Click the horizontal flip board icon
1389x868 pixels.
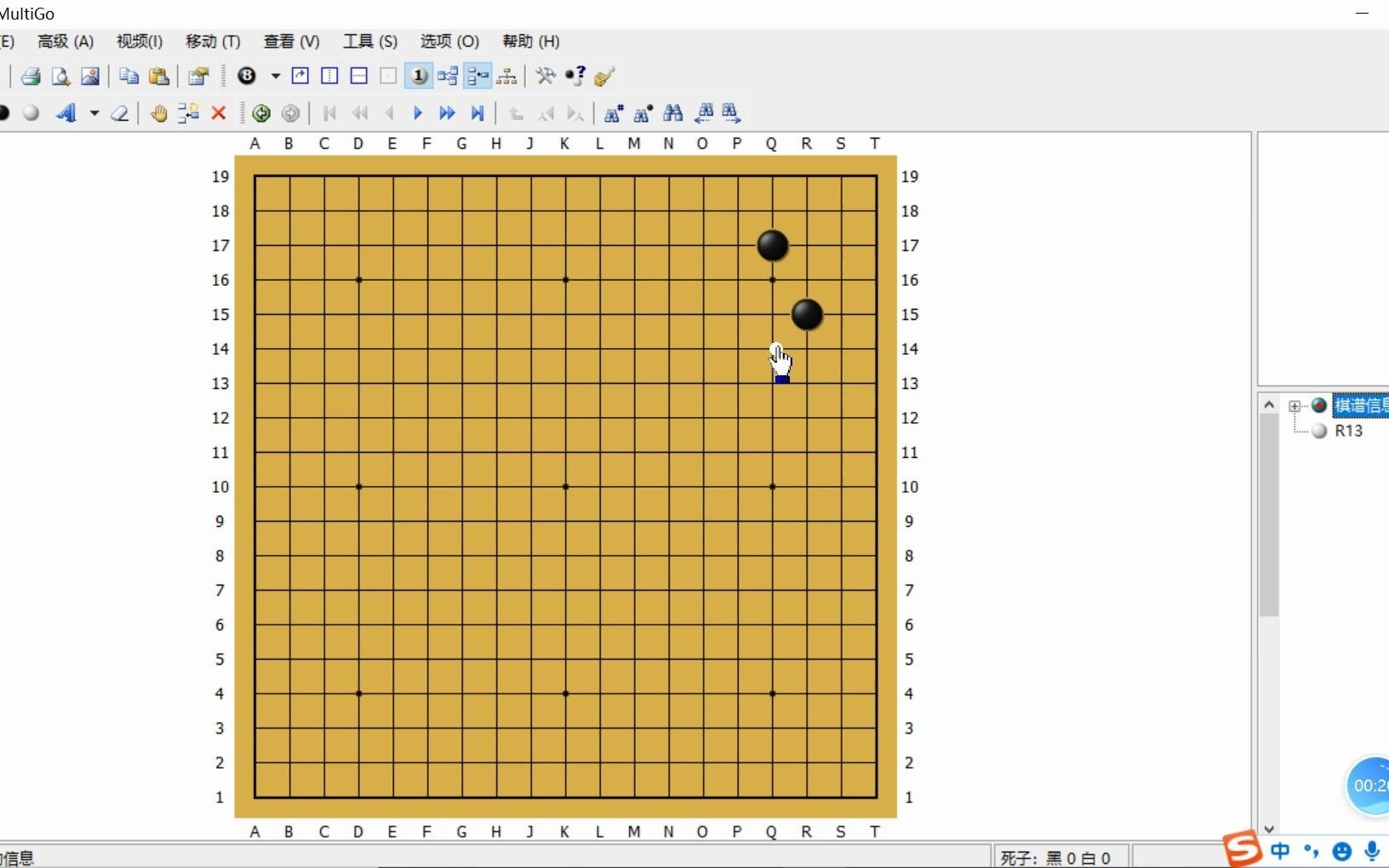click(359, 77)
